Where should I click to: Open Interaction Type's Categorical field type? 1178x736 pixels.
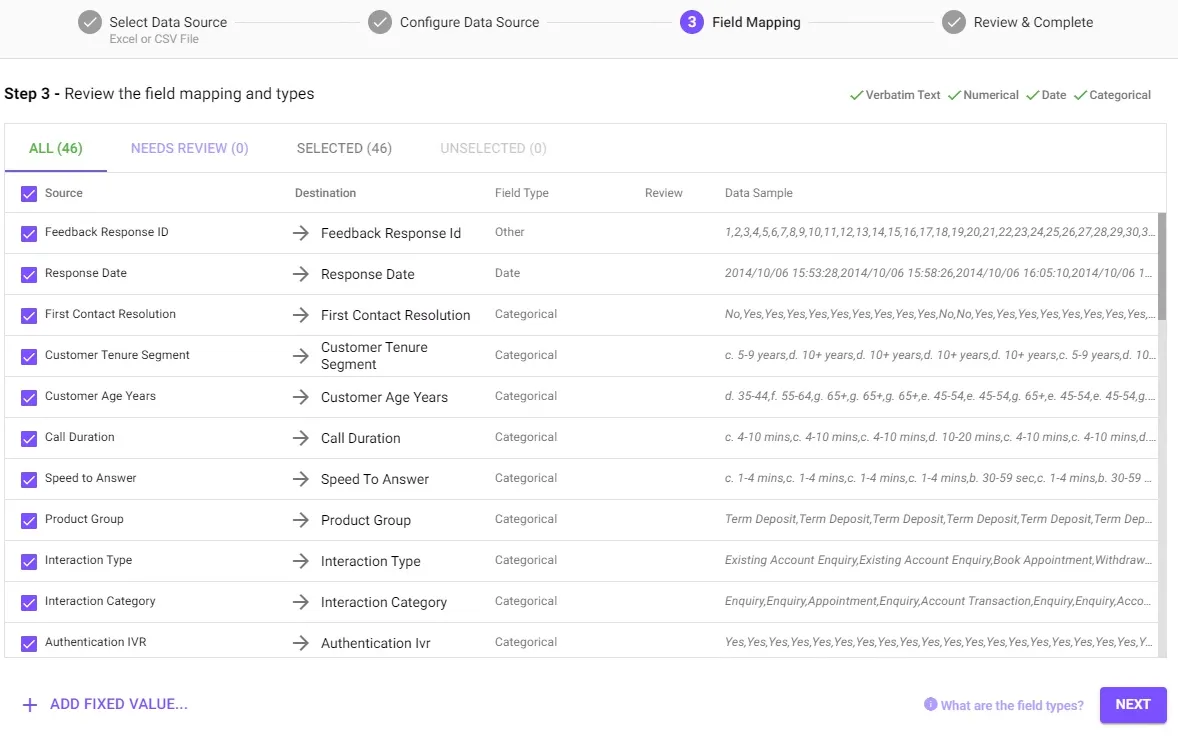click(x=526, y=560)
